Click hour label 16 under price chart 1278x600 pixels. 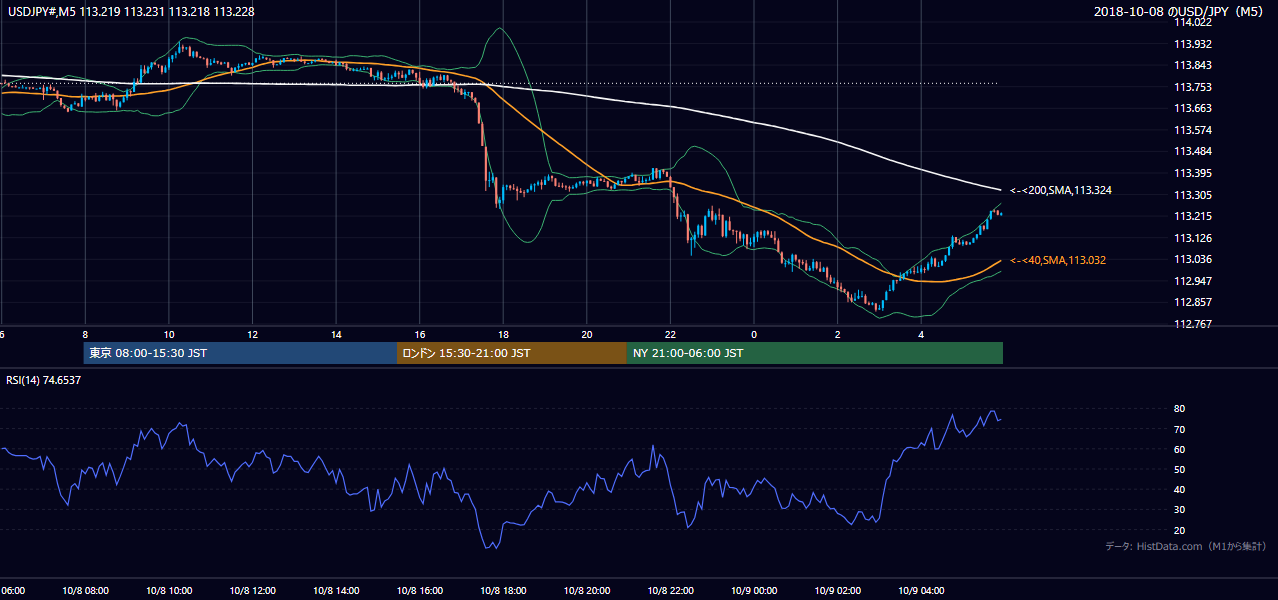coord(419,334)
